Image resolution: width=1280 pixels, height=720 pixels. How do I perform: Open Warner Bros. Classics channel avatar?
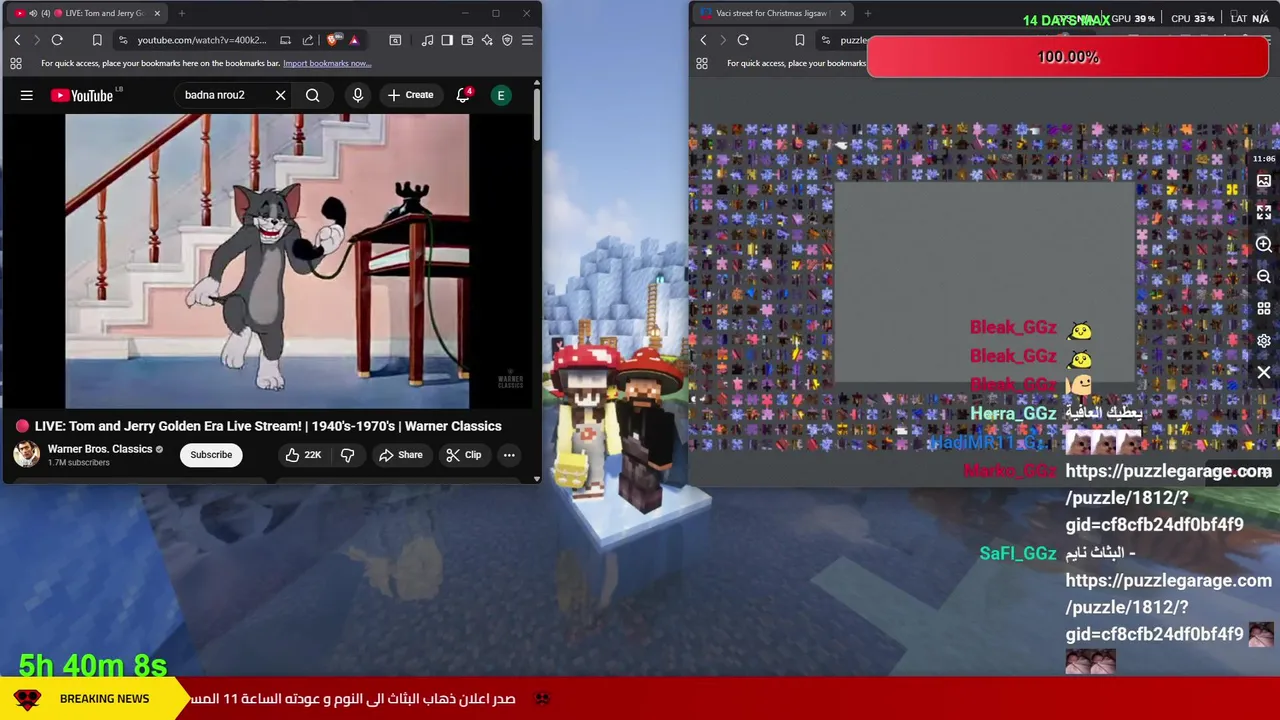[26, 455]
